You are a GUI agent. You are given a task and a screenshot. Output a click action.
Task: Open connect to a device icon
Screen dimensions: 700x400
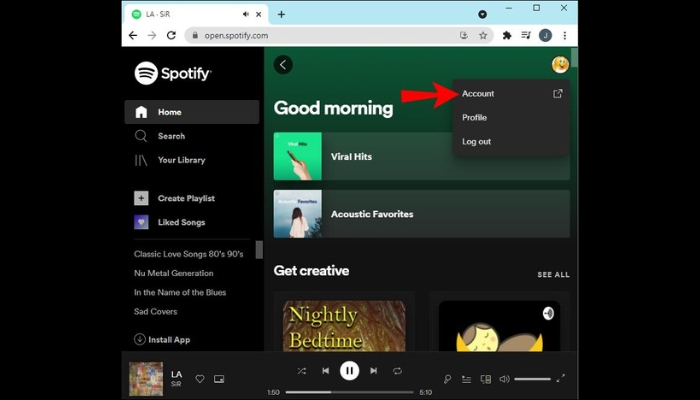coord(486,379)
